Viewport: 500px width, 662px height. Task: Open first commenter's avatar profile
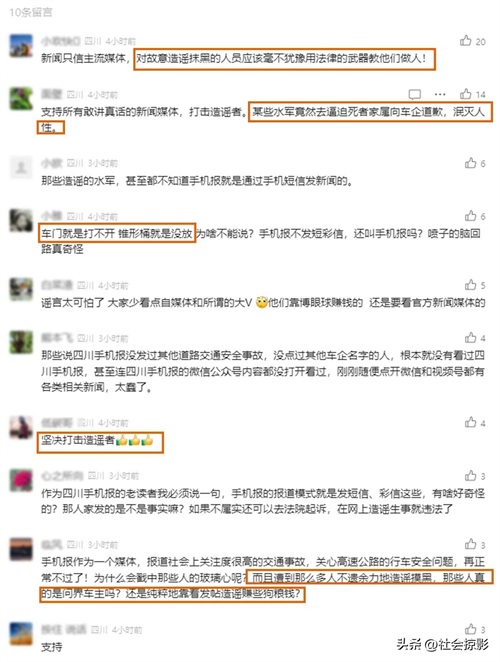21,46
